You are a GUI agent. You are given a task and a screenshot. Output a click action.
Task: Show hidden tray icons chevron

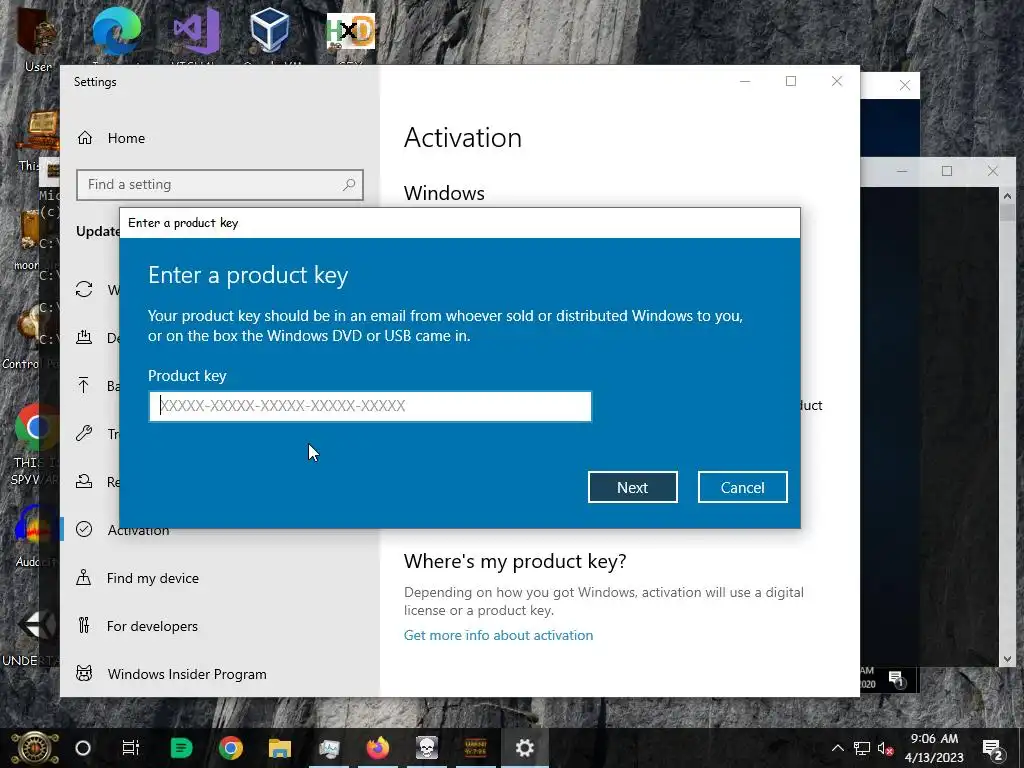pos(837,748)
